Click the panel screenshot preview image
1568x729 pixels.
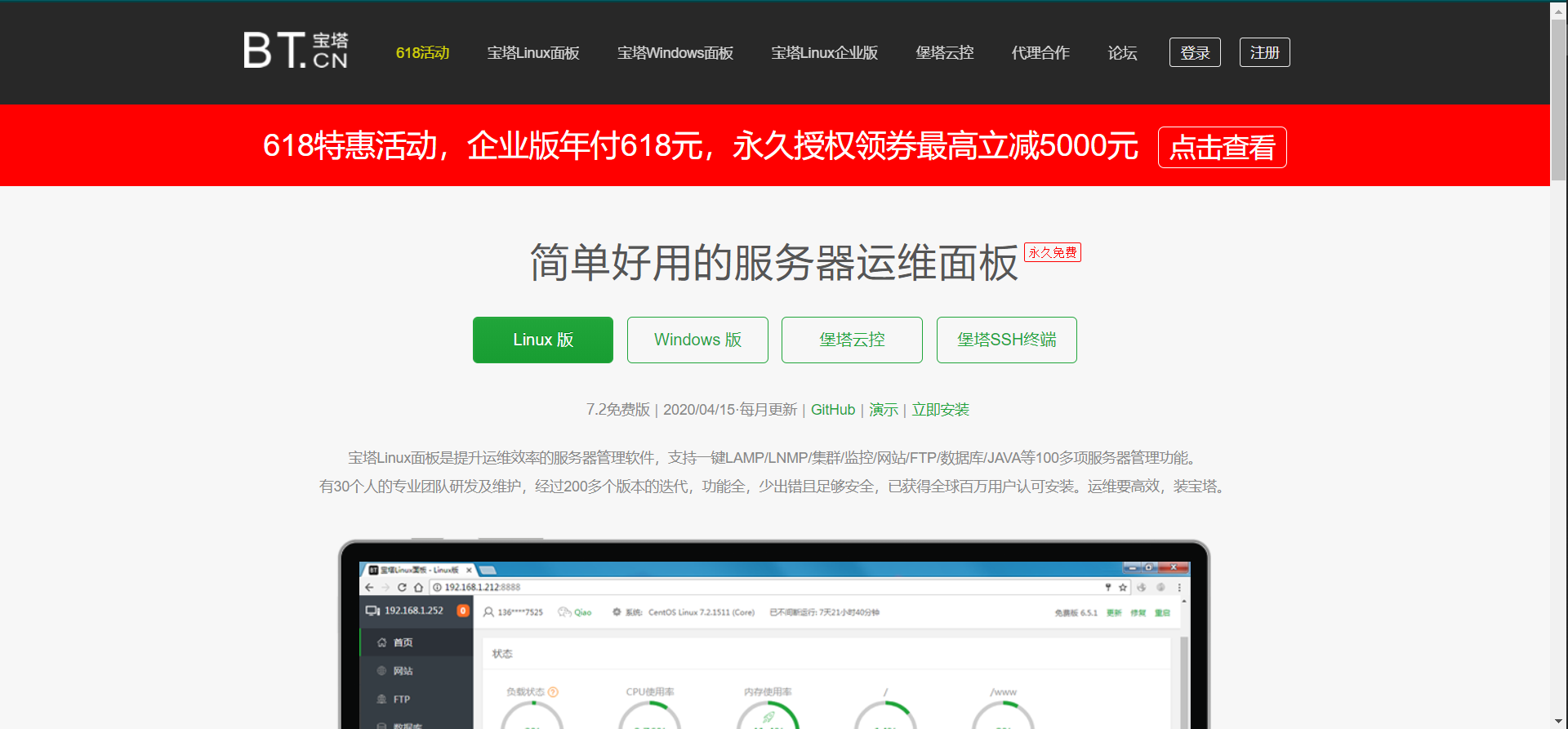click(774, 633)
